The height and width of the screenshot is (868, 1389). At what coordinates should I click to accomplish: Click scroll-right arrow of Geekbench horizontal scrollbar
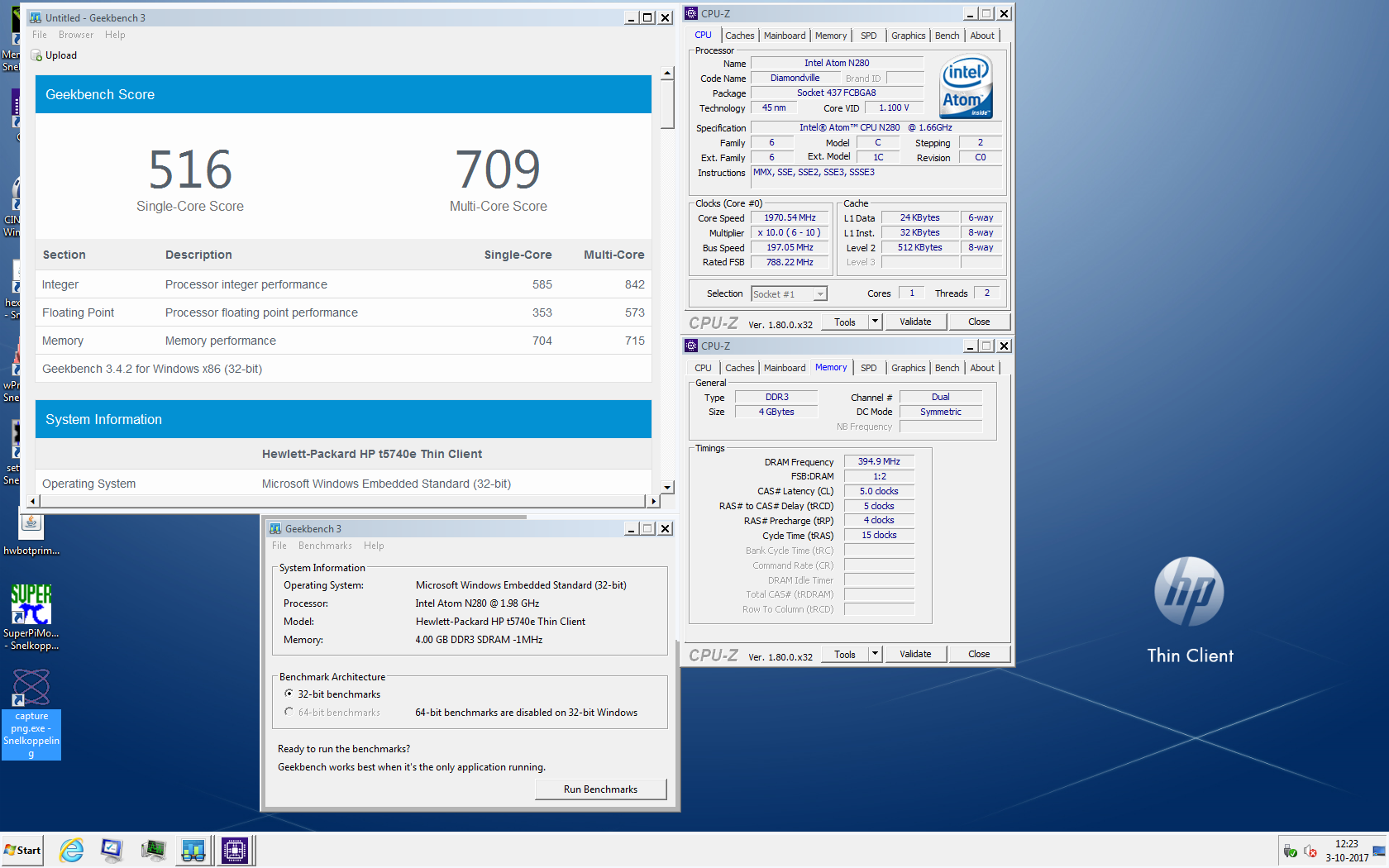point(653,501)
